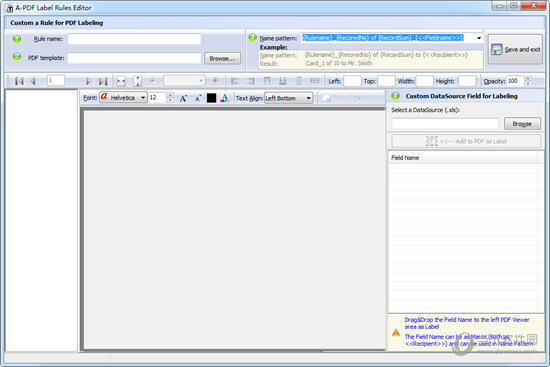Go to the next page
The image size is (550, 367).
point(88,81)
